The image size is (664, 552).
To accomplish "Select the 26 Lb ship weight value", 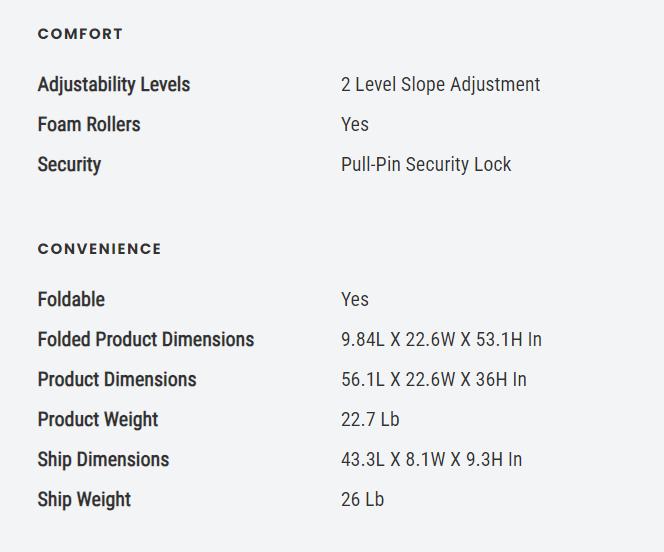I will 362,500.
